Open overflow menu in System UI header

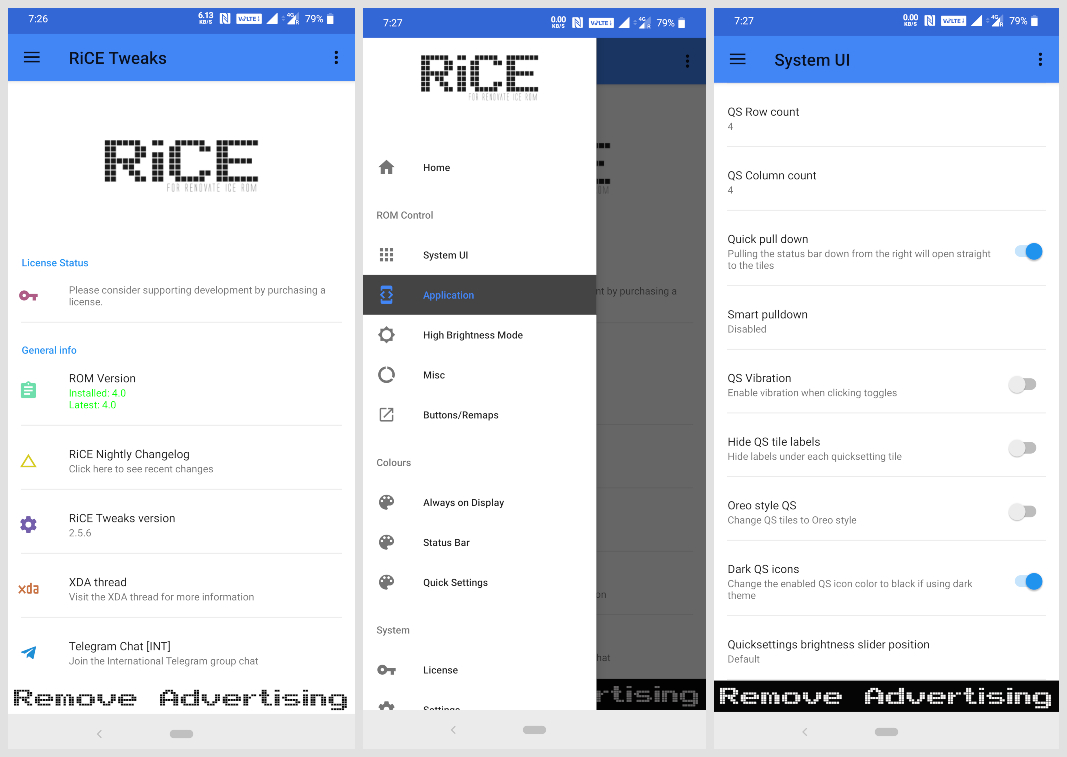pos(1040,60)
